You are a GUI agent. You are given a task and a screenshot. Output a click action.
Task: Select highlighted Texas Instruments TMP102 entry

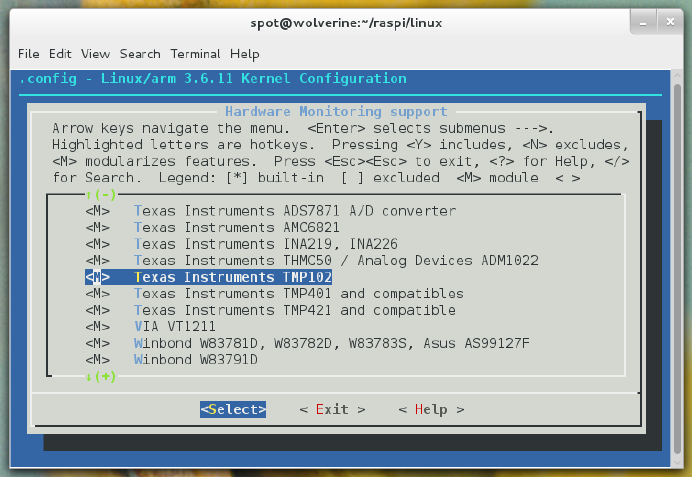coord(233,277)
